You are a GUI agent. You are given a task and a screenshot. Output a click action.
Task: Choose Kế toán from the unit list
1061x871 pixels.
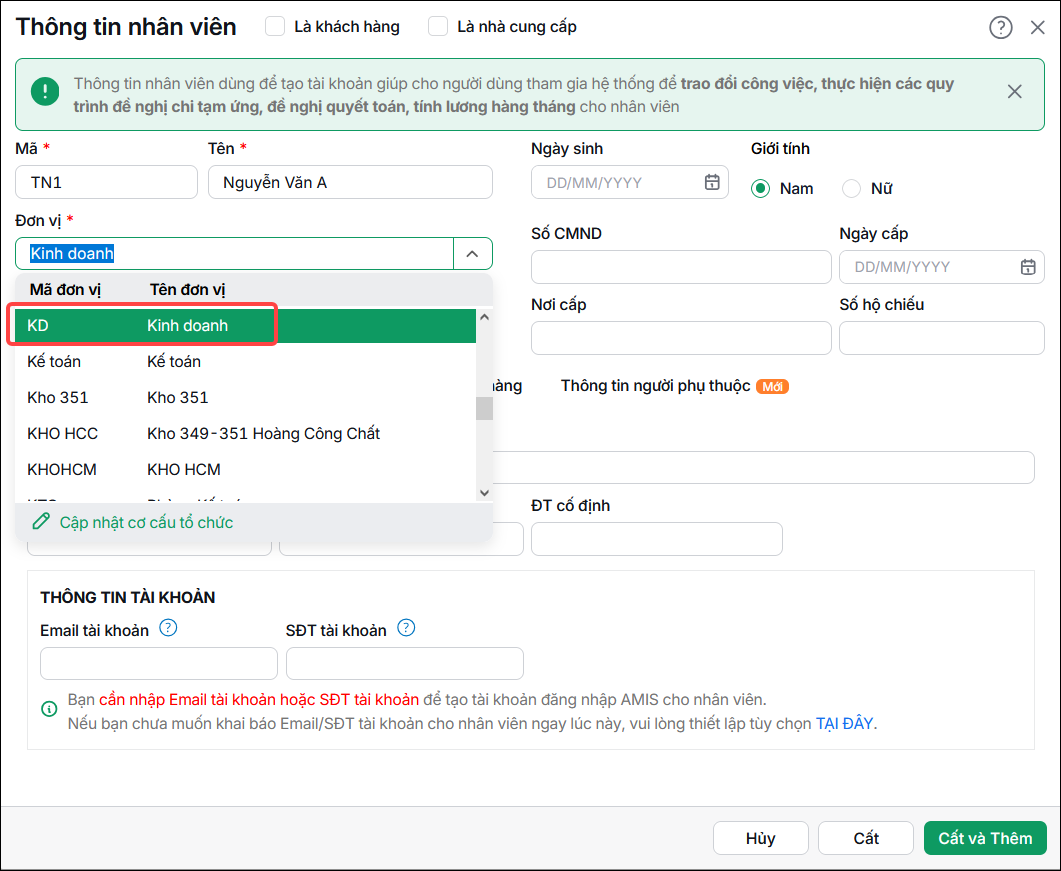pos(246,361)
